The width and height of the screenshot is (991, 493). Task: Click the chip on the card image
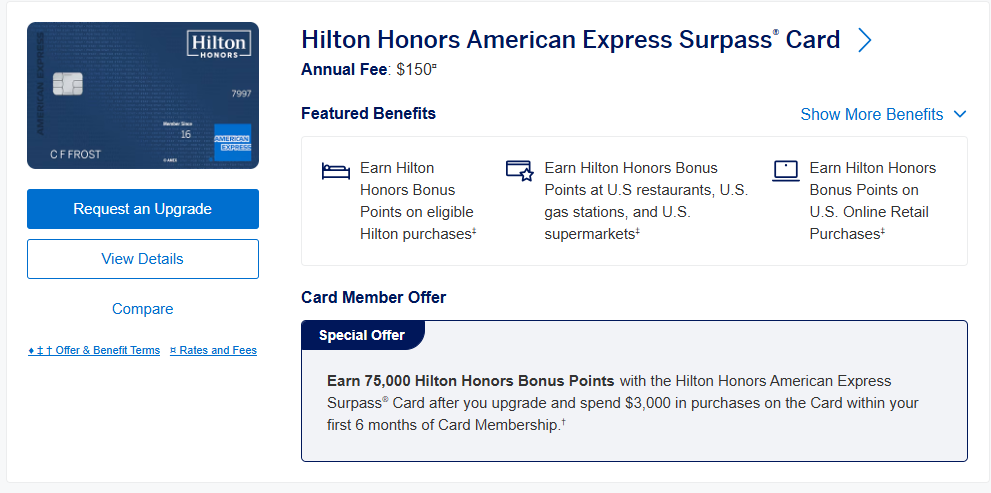[67, 84]
